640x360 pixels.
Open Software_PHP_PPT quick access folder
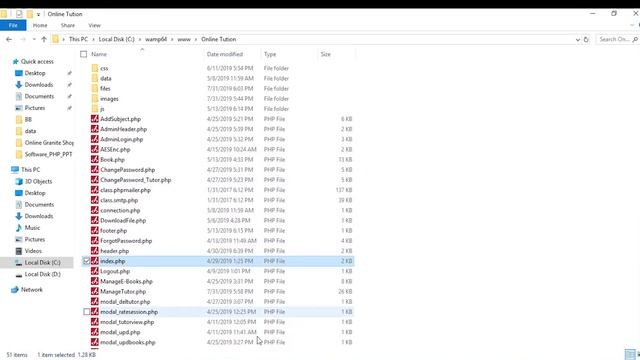click(48, 154)
